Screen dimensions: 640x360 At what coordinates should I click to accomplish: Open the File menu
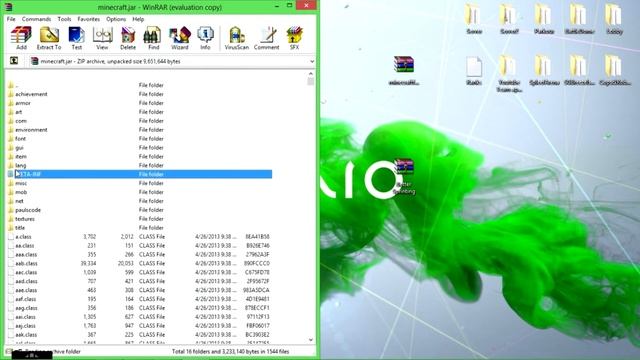[x=11, y=19]
